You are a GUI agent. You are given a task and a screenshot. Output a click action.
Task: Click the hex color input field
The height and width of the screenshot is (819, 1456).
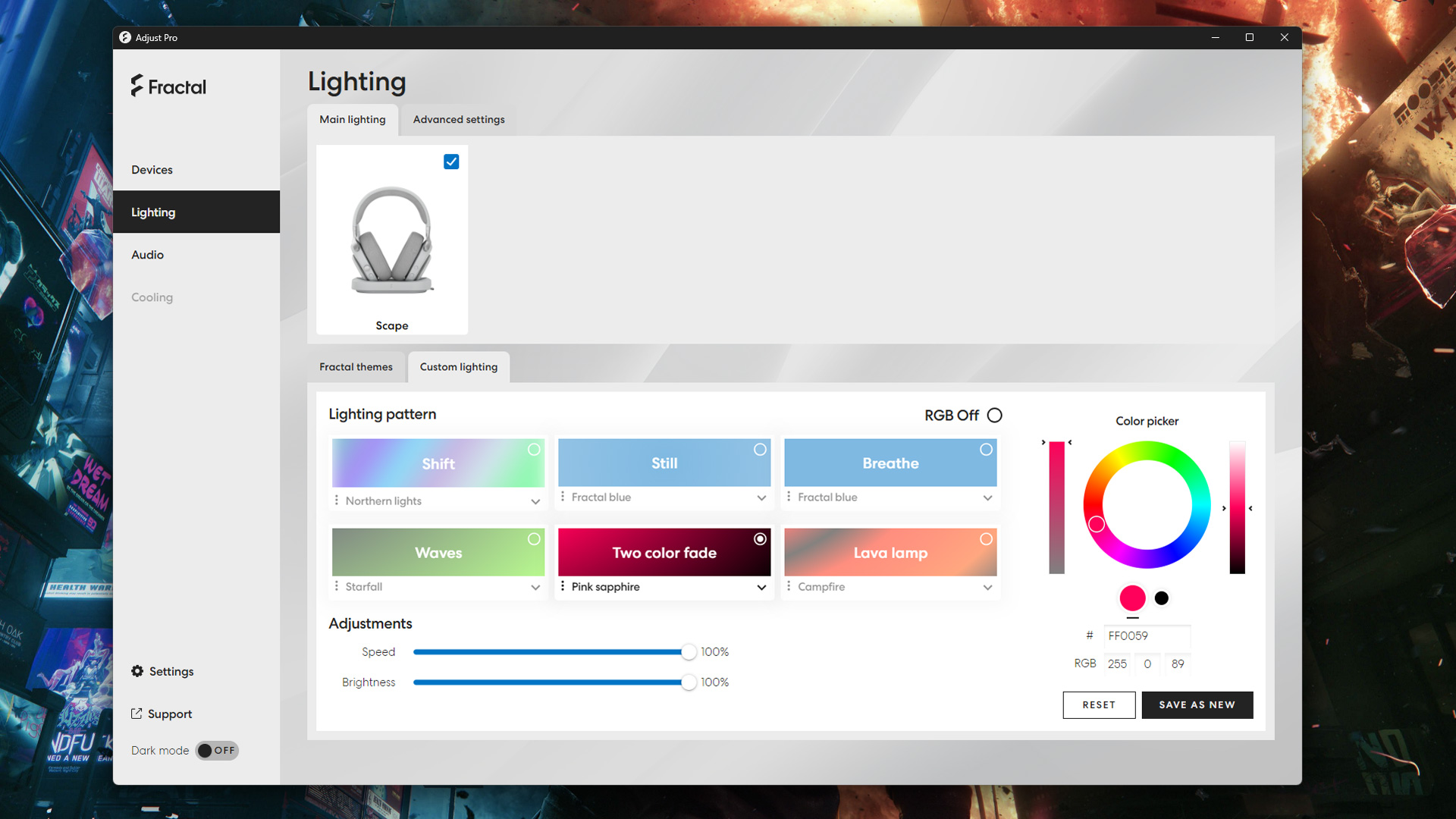pos(1147,635)
